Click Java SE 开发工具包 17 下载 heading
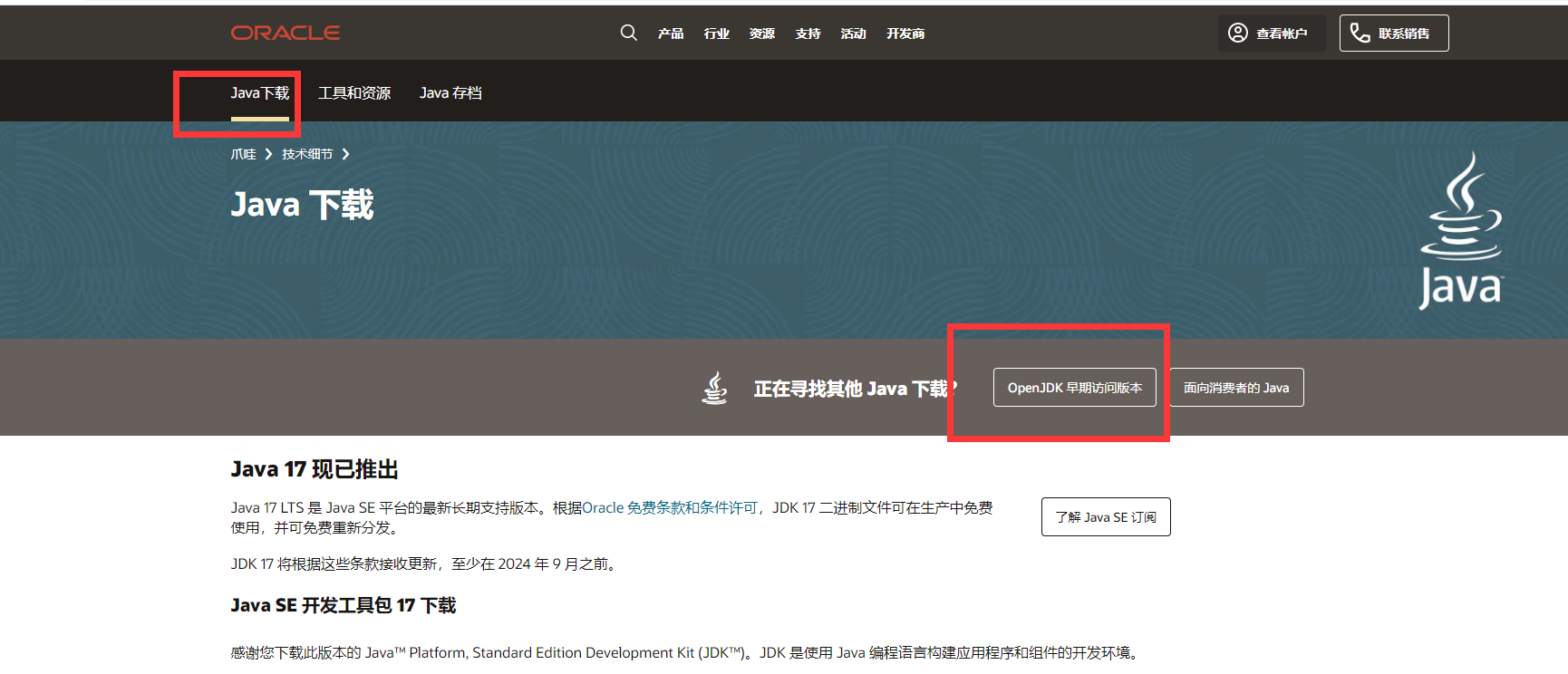The width and height of the screenshot is (1568, 674). 344,605
